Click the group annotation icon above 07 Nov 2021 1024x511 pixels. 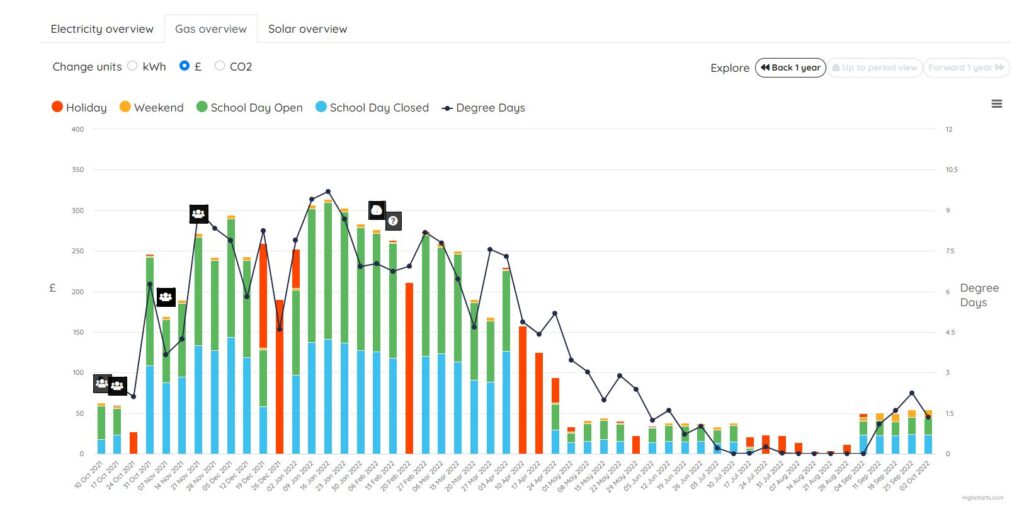(x=166, y=297)
